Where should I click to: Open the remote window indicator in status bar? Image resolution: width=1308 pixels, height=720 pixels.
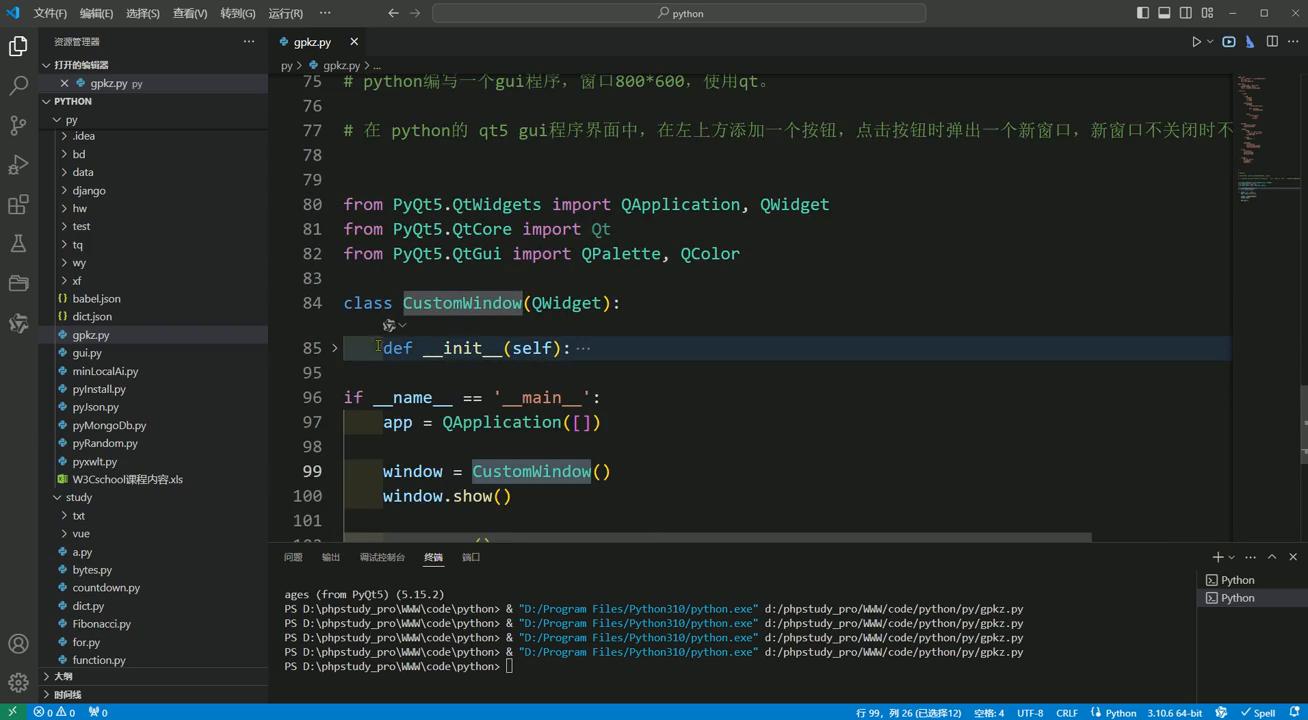coord(12,712)
